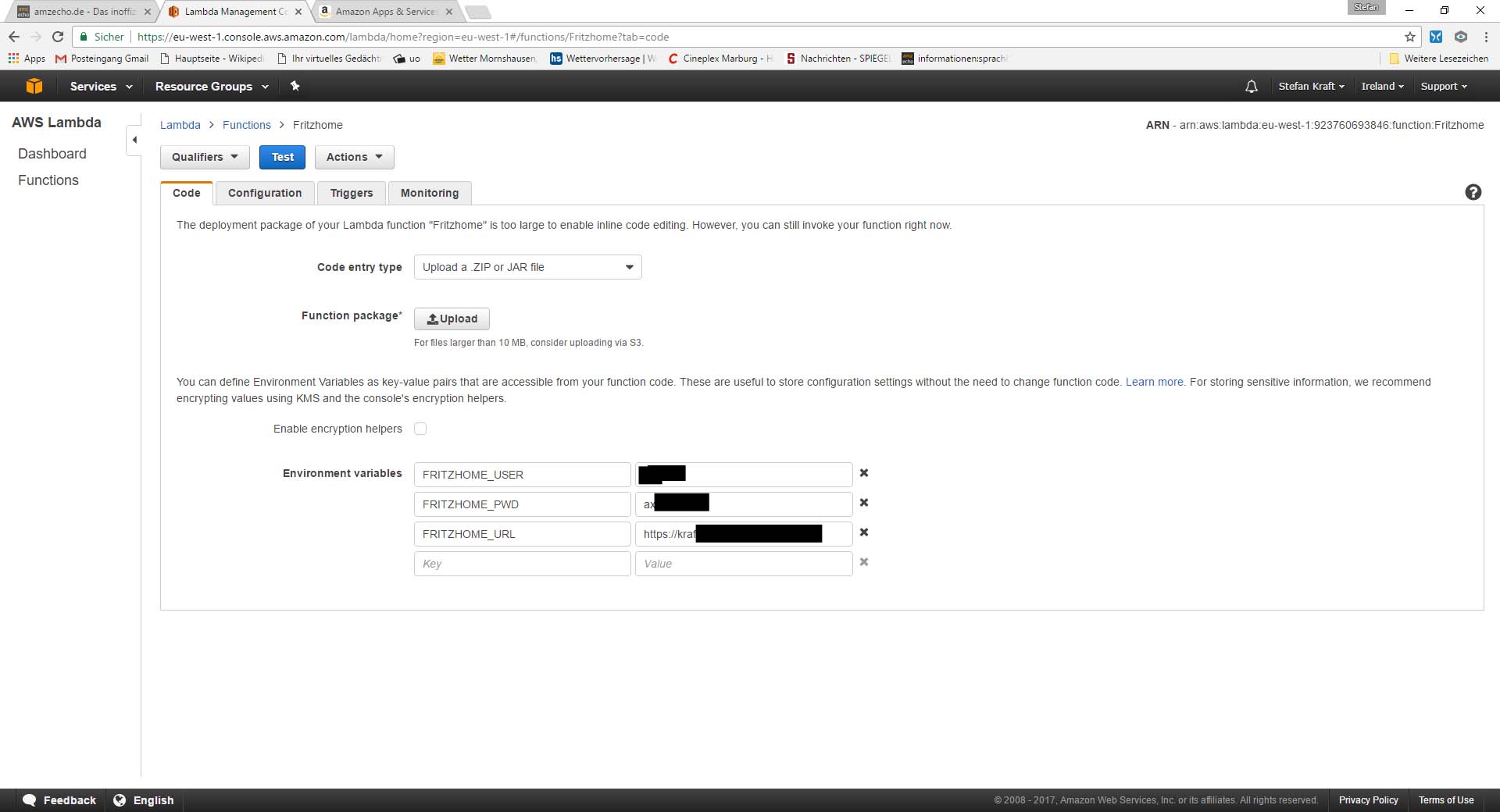Open the Wettervorhersage bookmark
The height and width of the screenshot is (812, 1500).
(x=603, y=59)
